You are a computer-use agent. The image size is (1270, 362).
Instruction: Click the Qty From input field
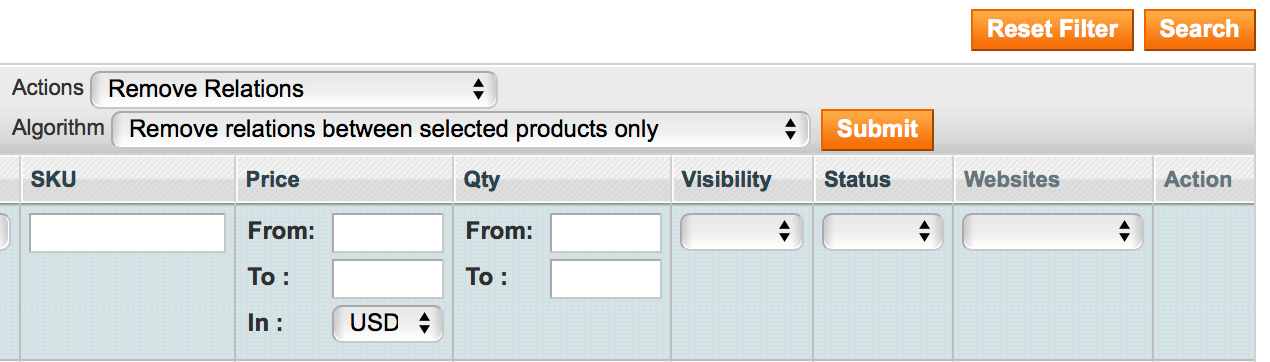606,233
